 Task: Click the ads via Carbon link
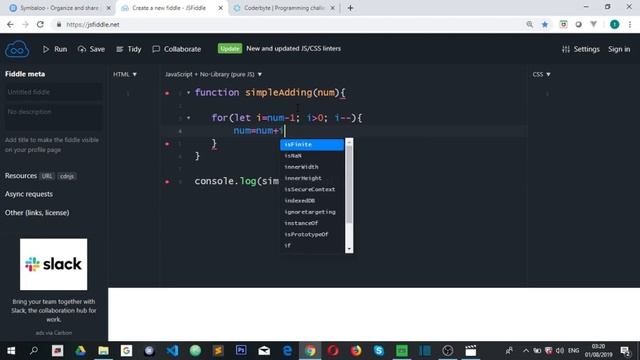[x=53, y=333]
